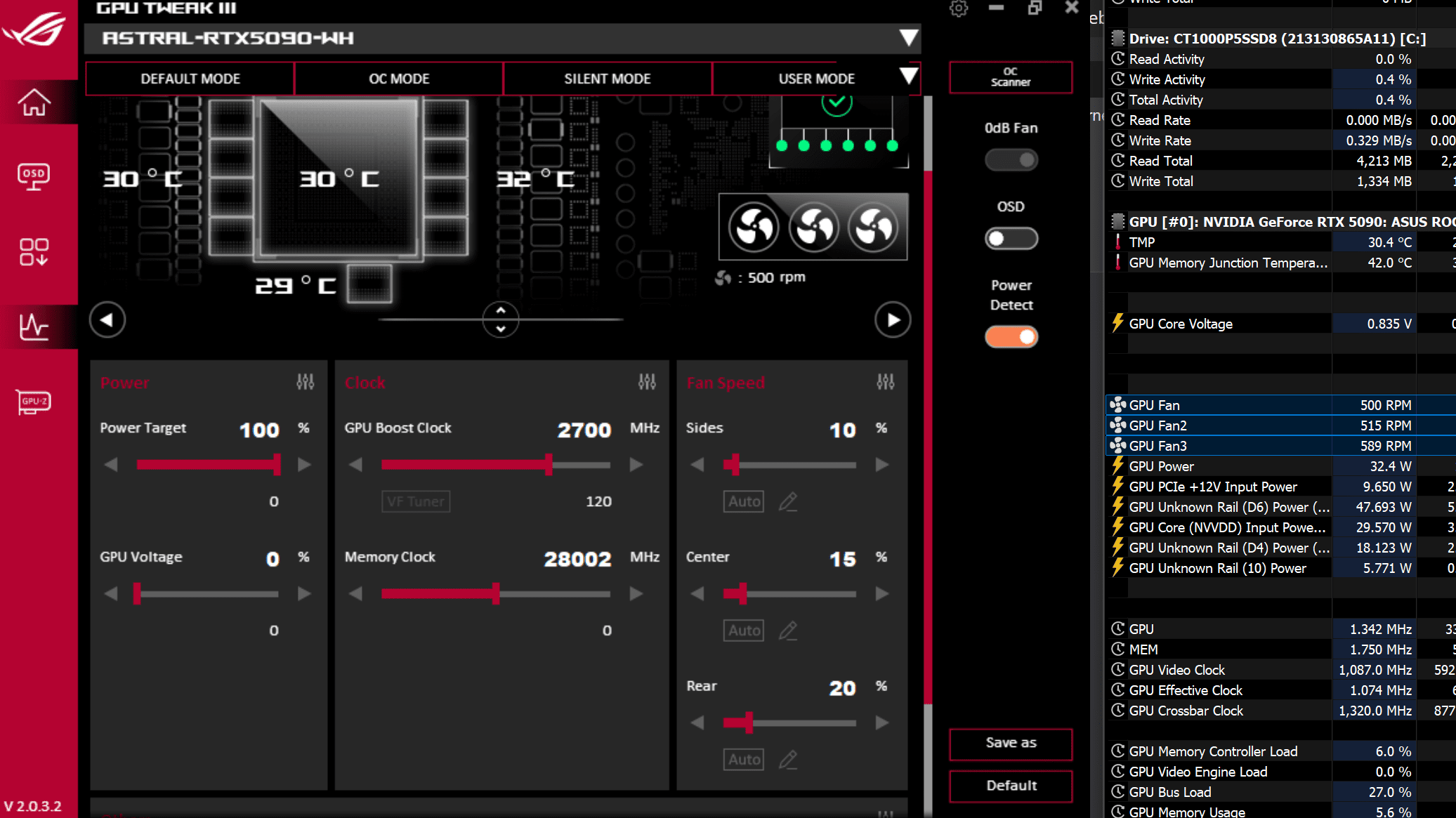Viewport: 1456px width, 818px height.
Task: Open the Home page in sidebar
Action: [34, 103]
